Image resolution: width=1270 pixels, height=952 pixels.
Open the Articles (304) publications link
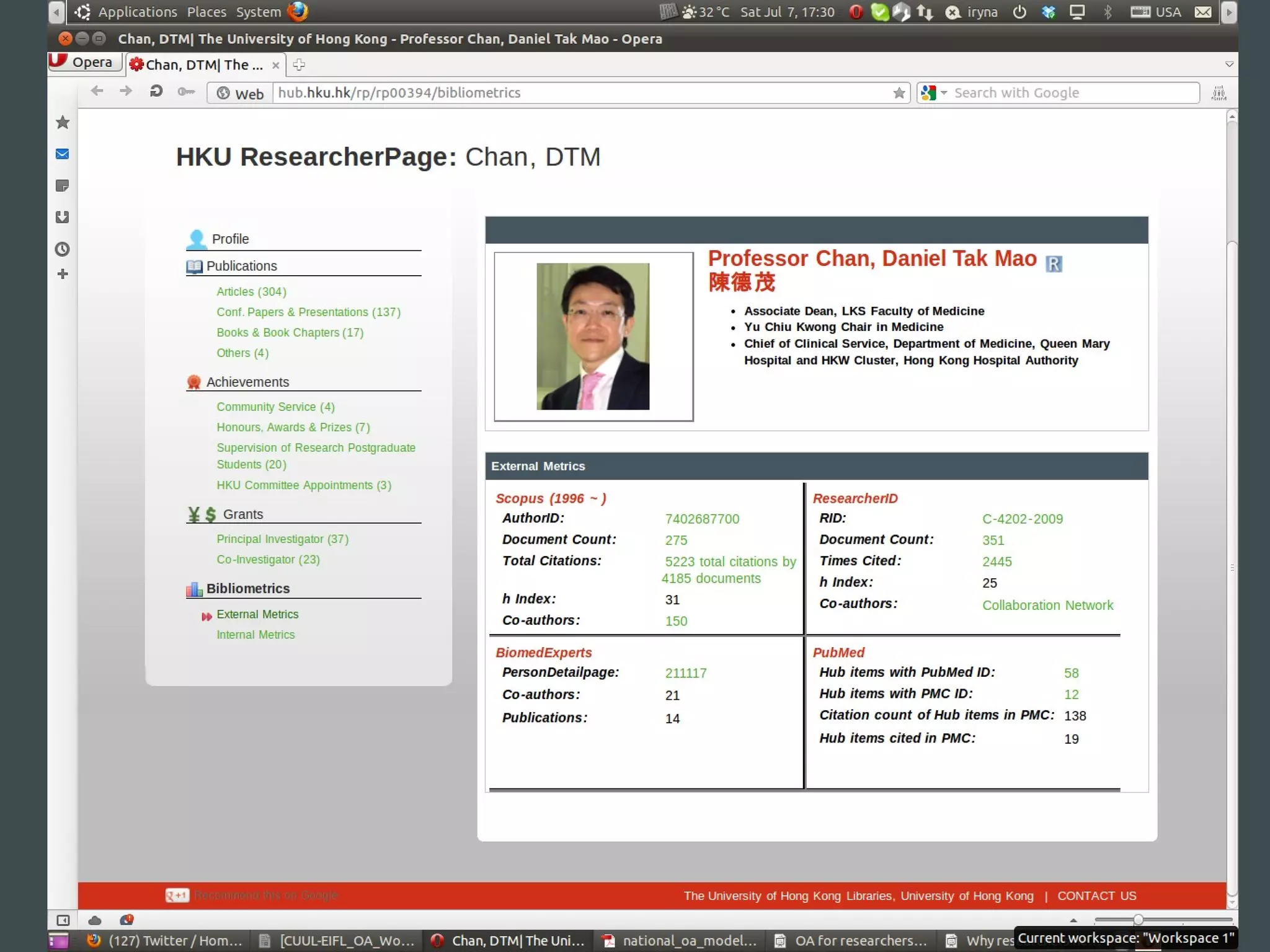pyautogui.click(x=251, y=291)
